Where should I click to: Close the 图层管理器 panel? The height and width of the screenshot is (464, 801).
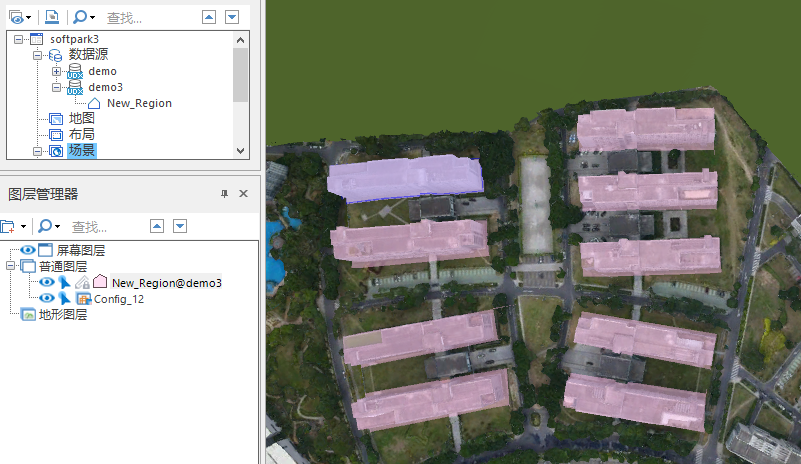point(244,194)
